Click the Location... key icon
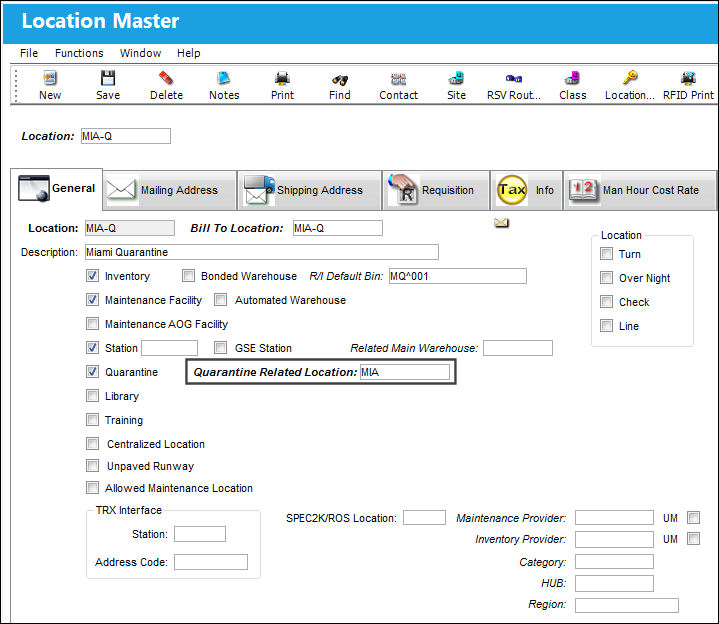The width and height of the screenshot is (719, 624). pos(630,77)
